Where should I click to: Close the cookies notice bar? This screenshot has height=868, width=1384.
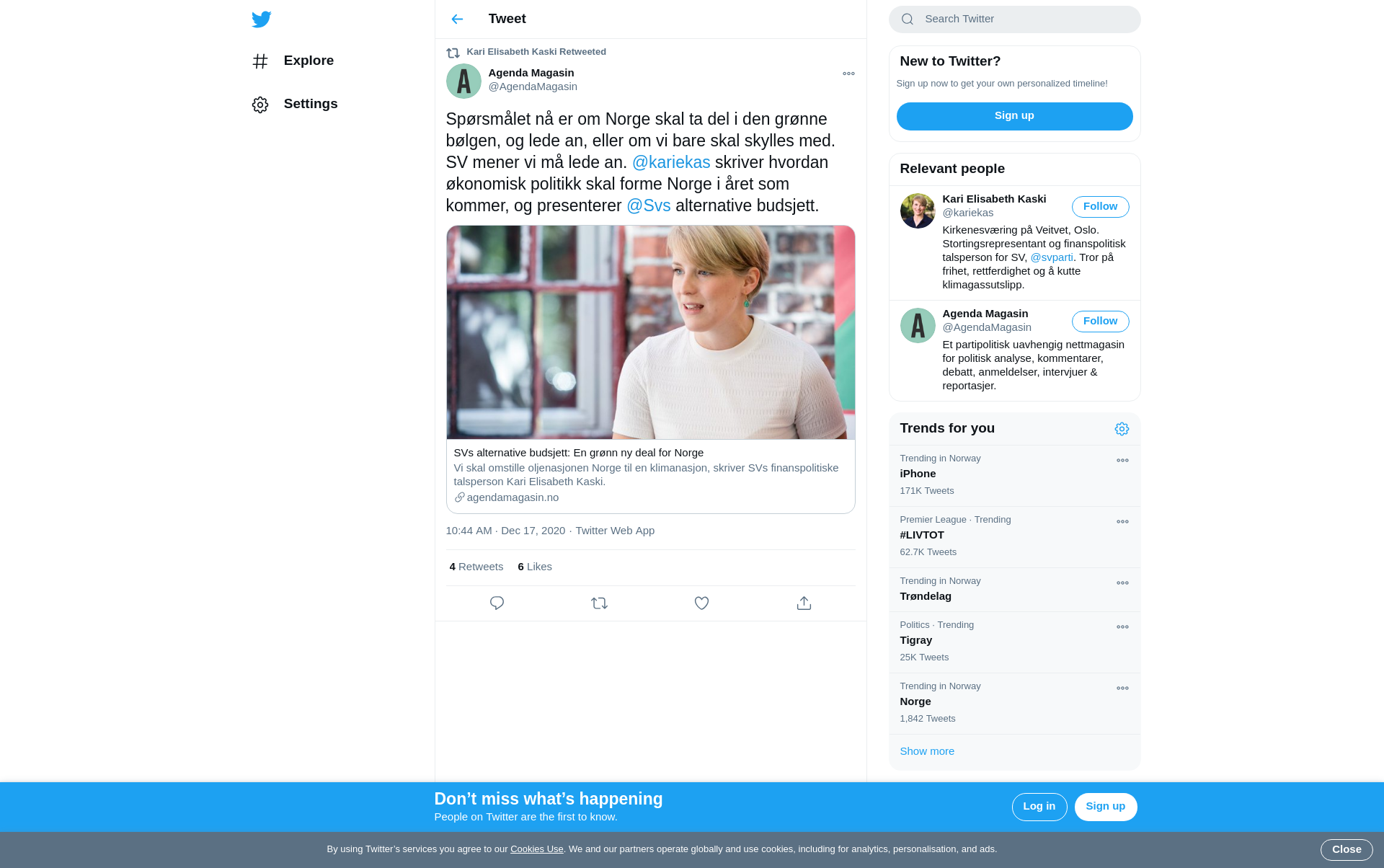click(1346, 850)
